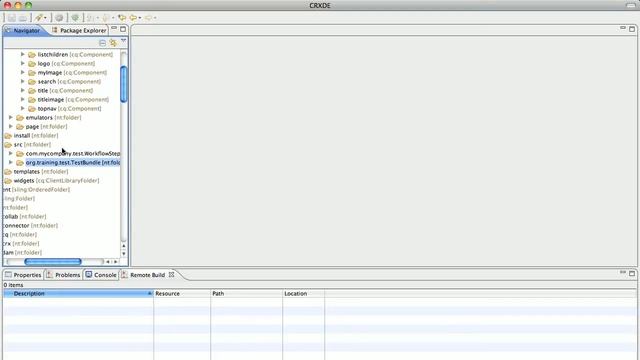
Task: Expand the titleimage component node
Action: pyautogui.click(x=23, y=99)
